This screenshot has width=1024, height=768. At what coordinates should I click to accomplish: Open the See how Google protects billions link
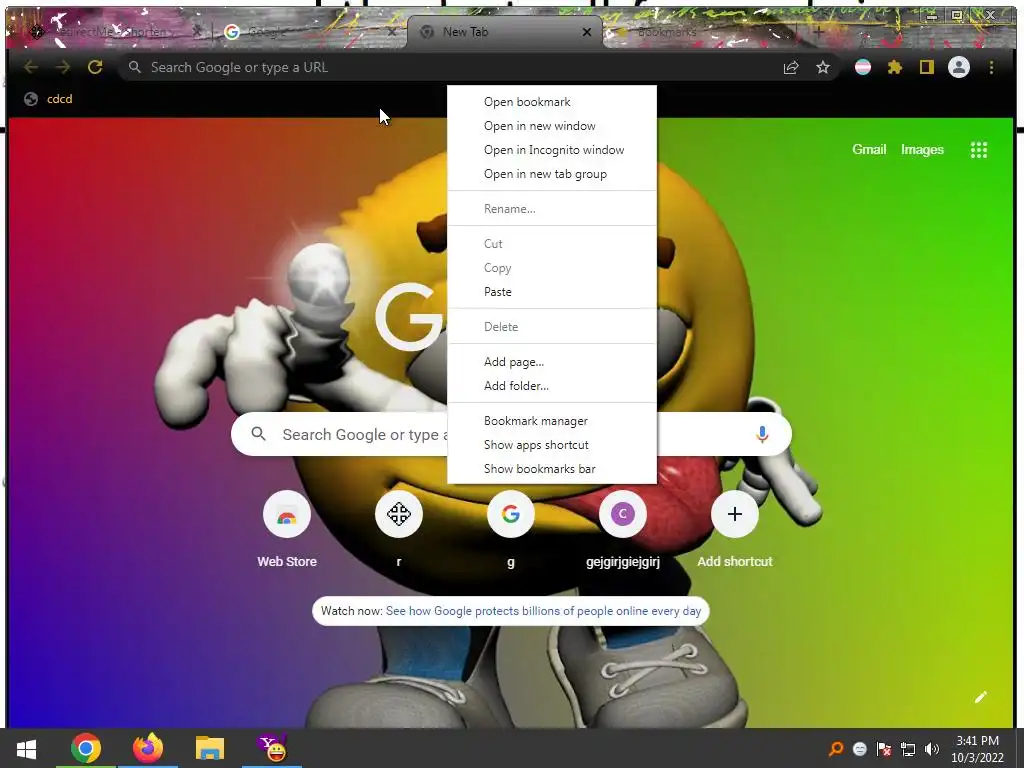click(x=543, y=611)
